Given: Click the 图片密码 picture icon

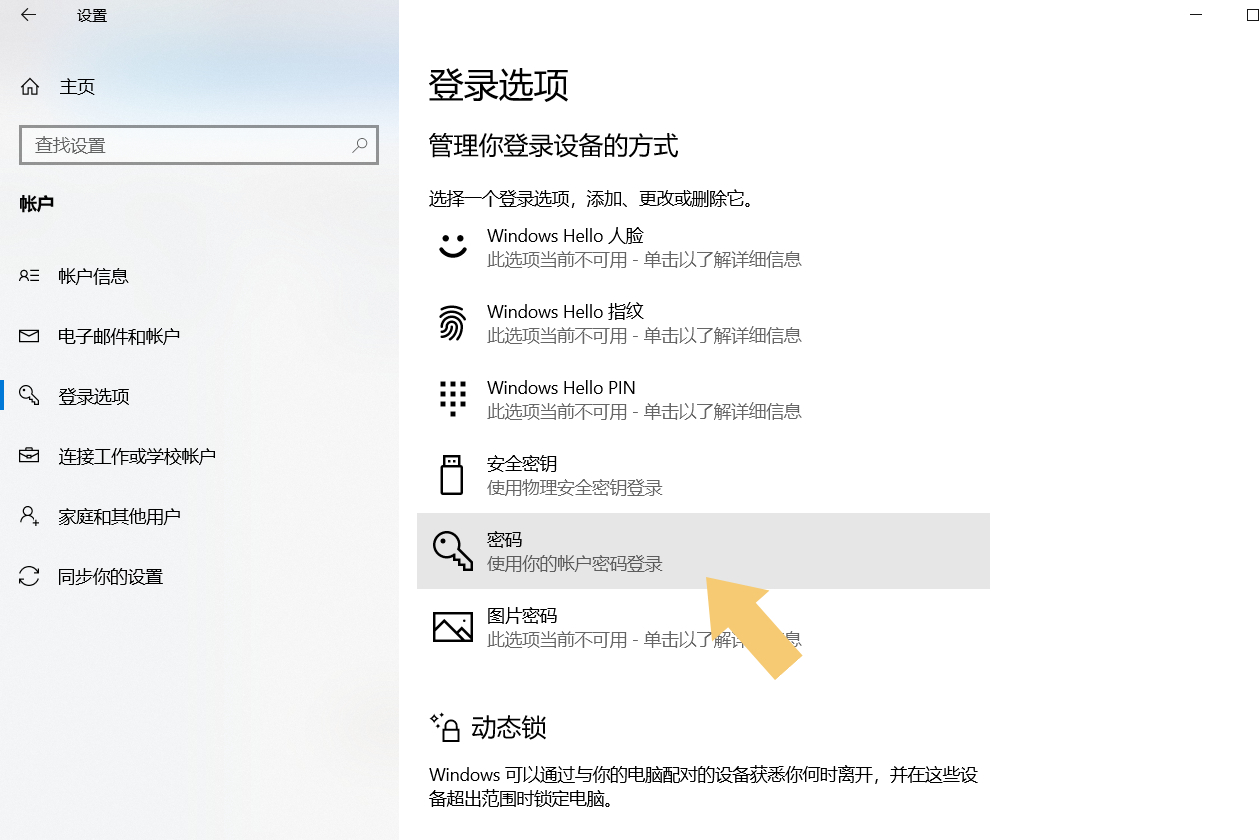Looking at the screenshot, I should coord(452,626).
